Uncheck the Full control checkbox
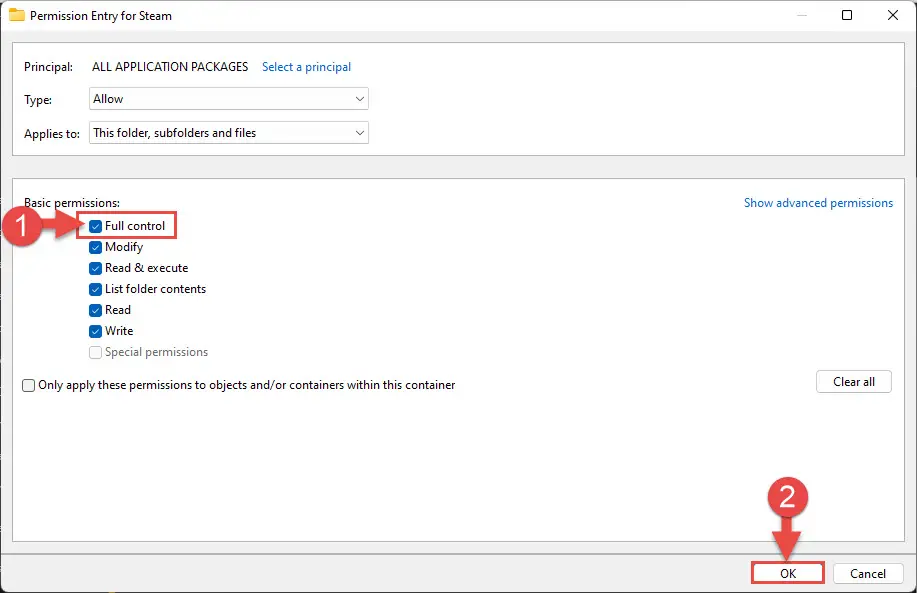The height and width of the screenshot is (593, 917). (x=95, y=226)
